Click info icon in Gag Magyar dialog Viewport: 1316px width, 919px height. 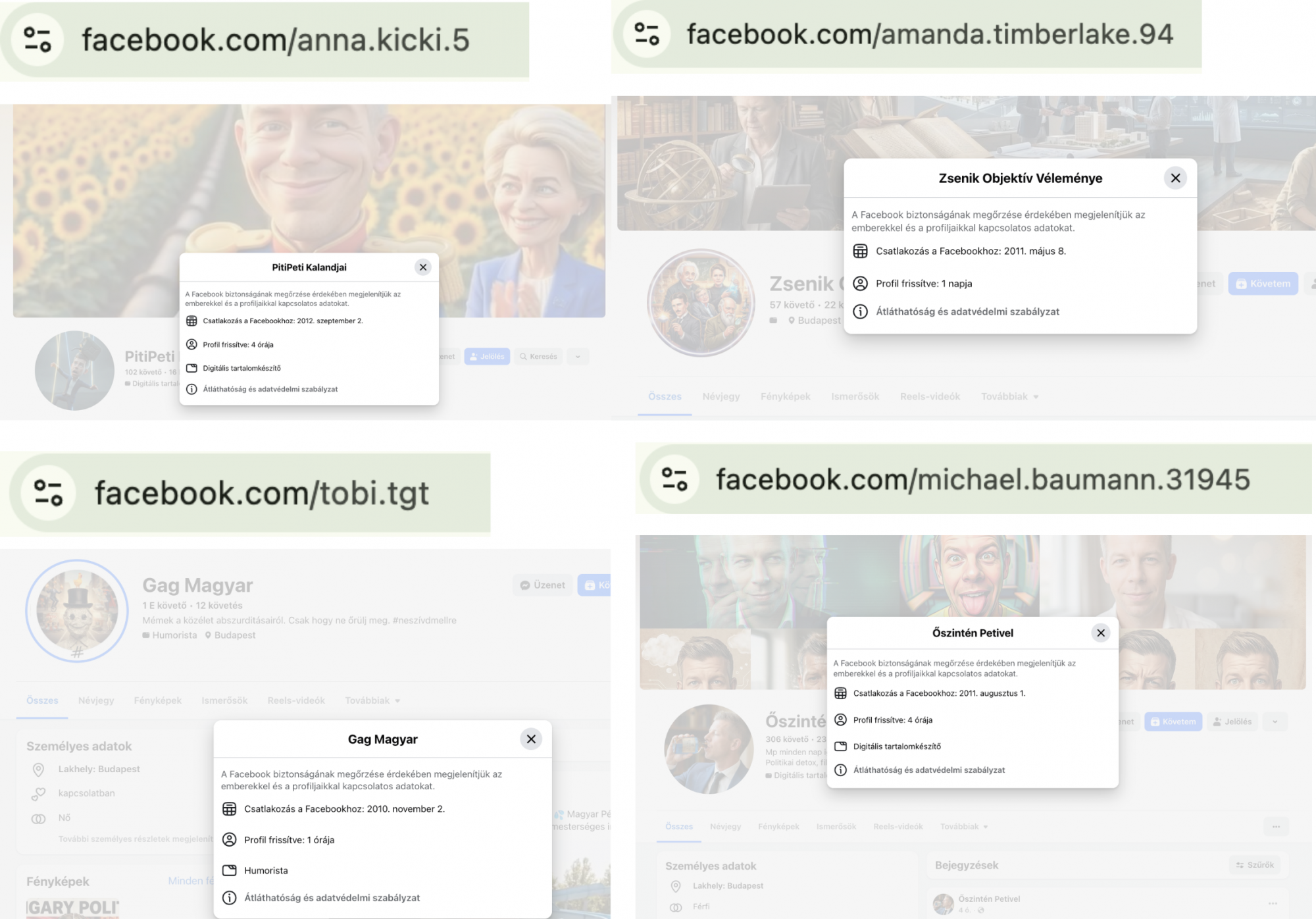(229, 898)
